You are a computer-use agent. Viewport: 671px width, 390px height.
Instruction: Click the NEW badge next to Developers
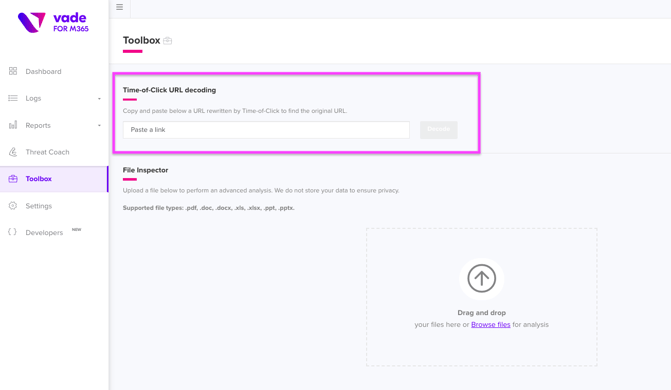(77, 229)
